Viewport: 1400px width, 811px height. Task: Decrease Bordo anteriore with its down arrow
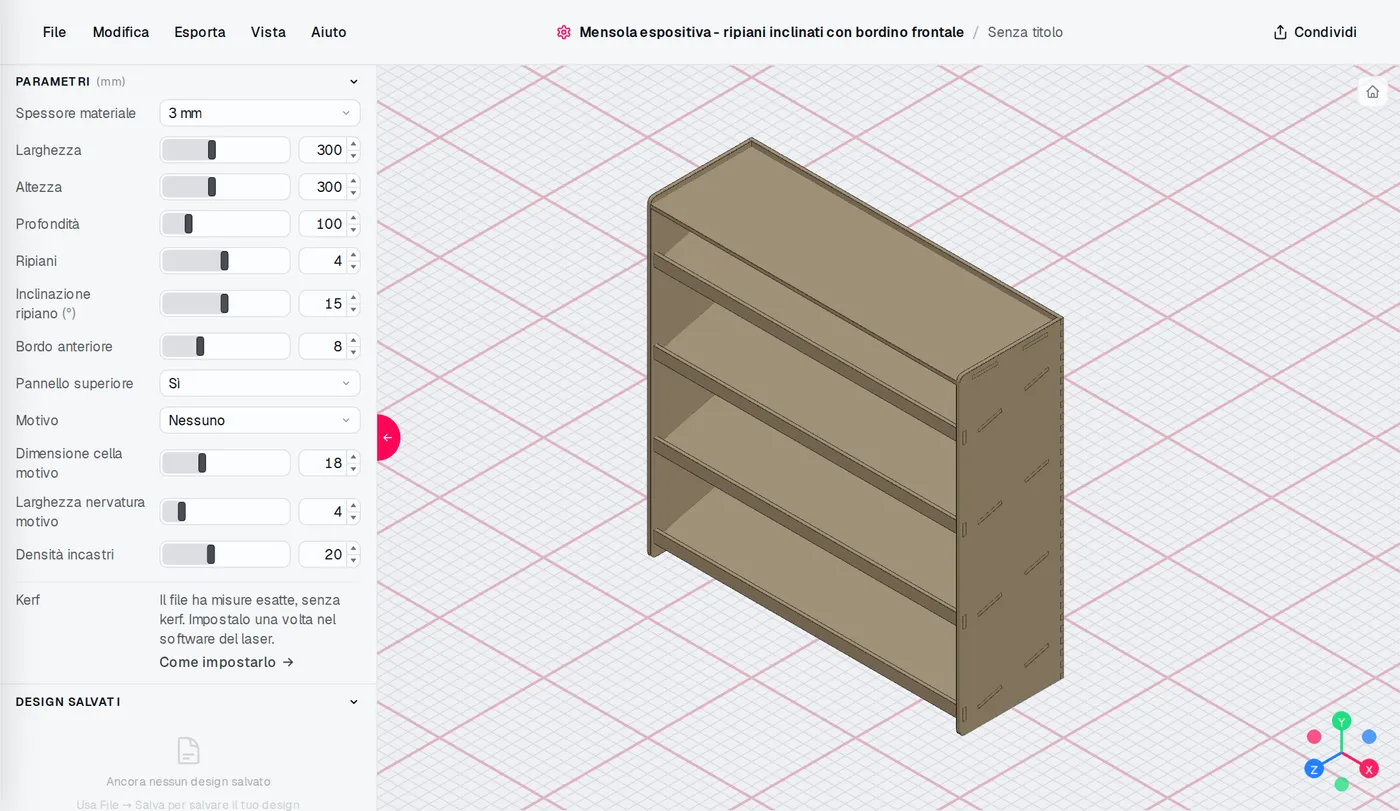353,353
